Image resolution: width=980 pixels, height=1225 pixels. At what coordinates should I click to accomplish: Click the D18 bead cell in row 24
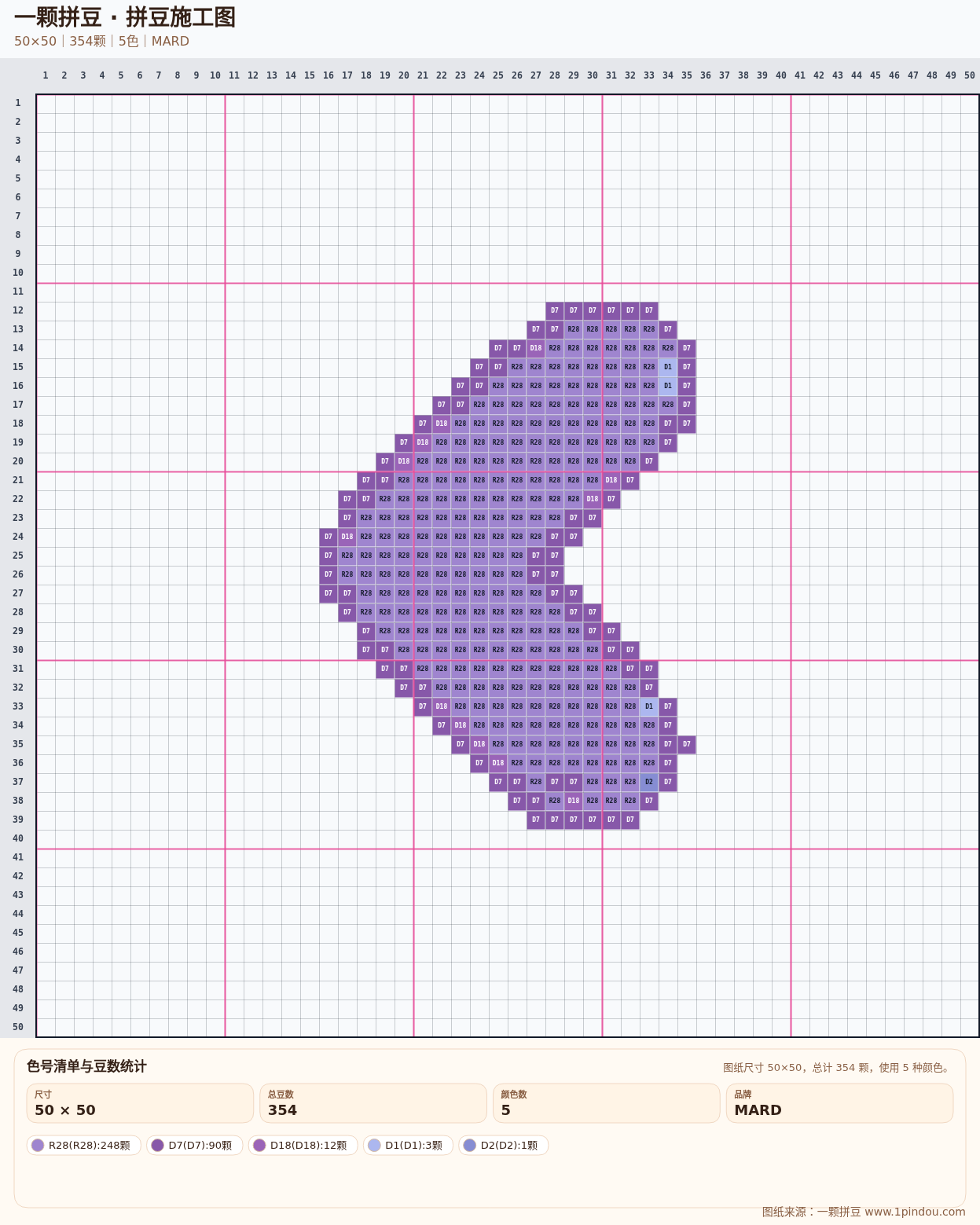click(x=347, y=537)
